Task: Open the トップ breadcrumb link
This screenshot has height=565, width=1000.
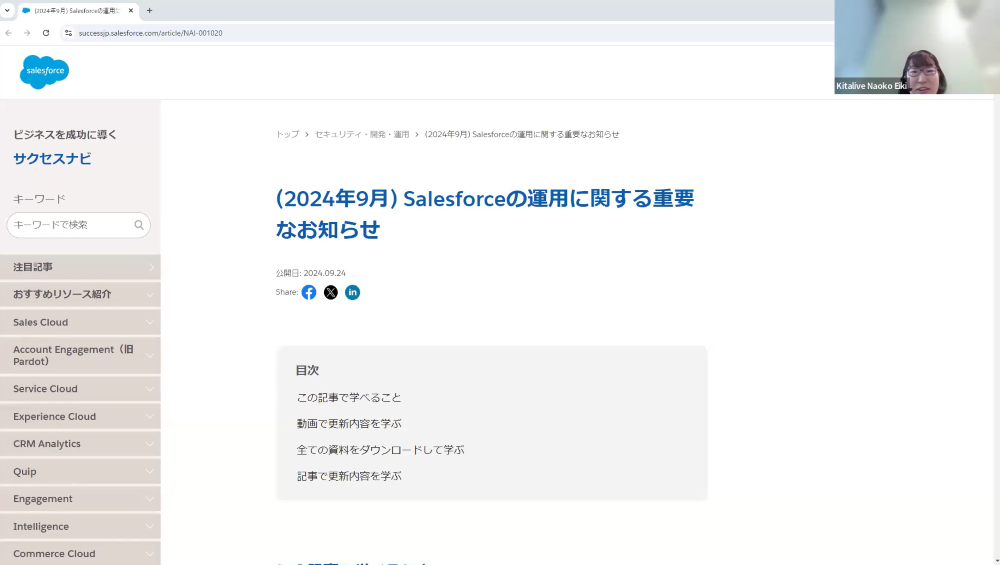Action: pos(287,135)
